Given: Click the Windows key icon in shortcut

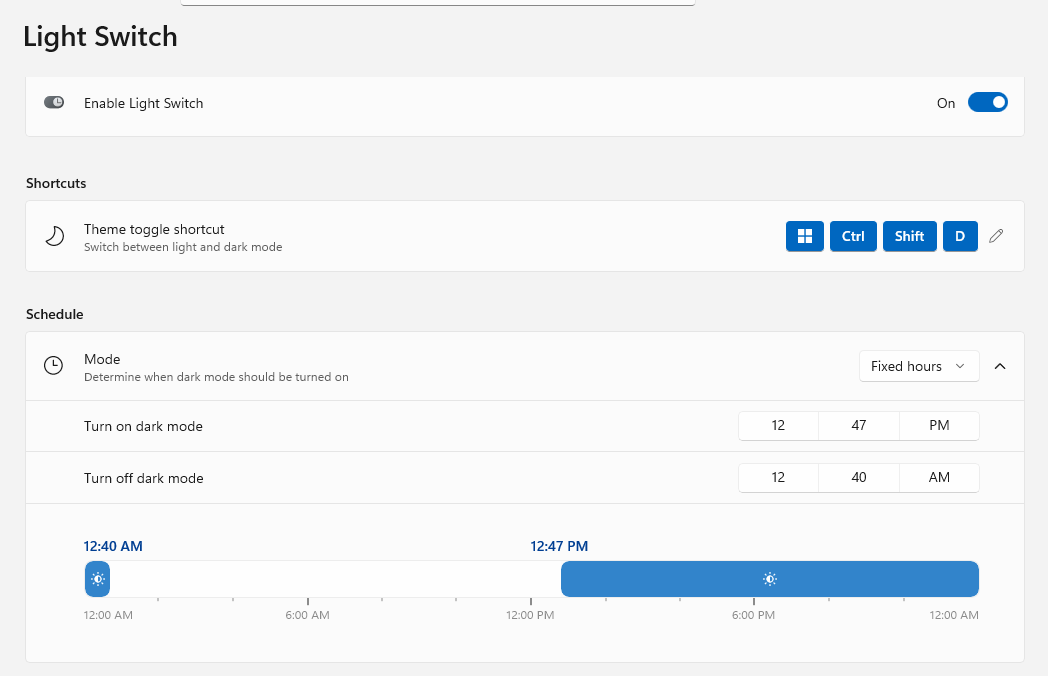Looking at the screenshot, I should pos(805,236).
